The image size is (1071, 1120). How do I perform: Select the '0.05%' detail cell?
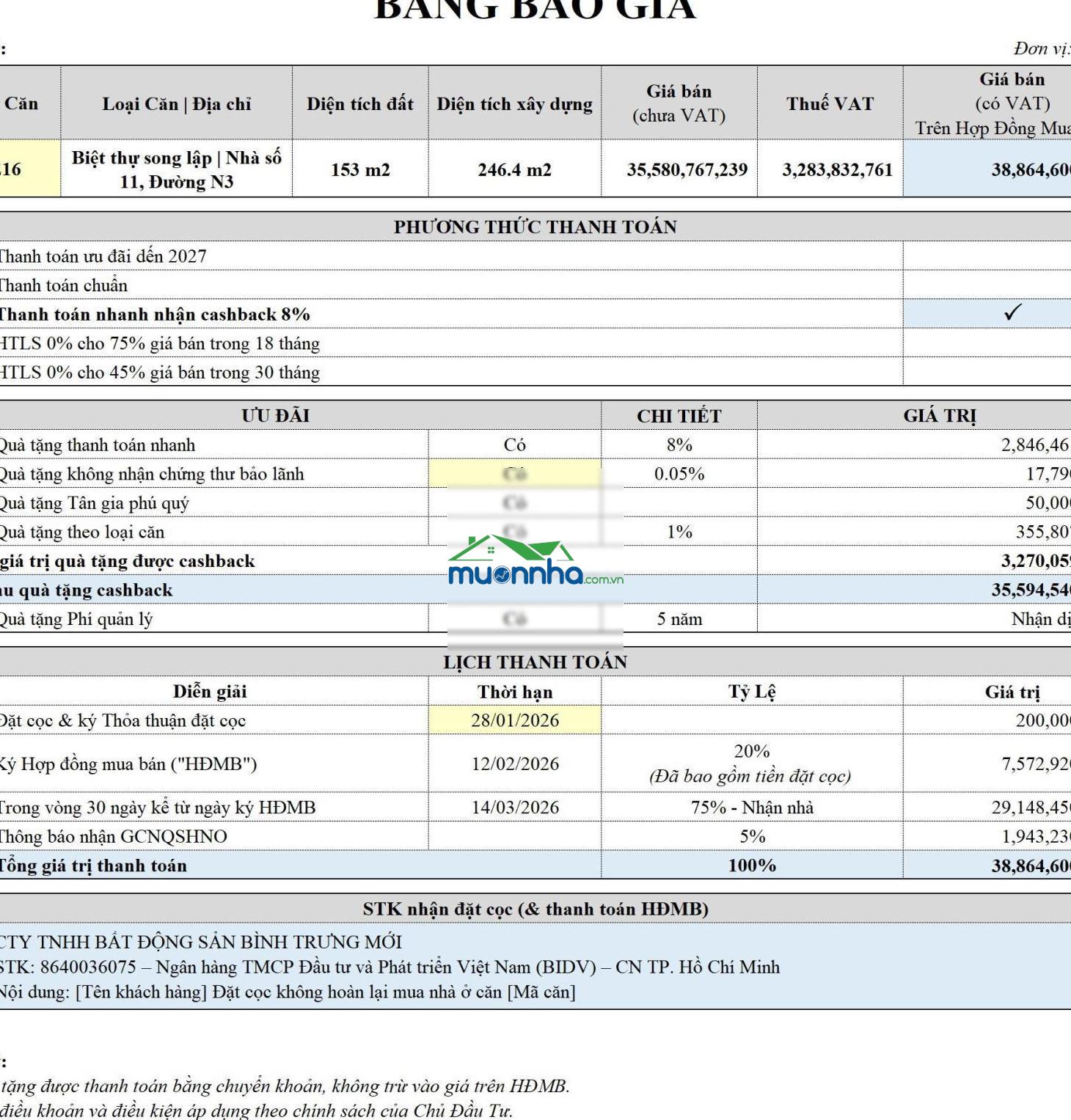click(679, 474)
